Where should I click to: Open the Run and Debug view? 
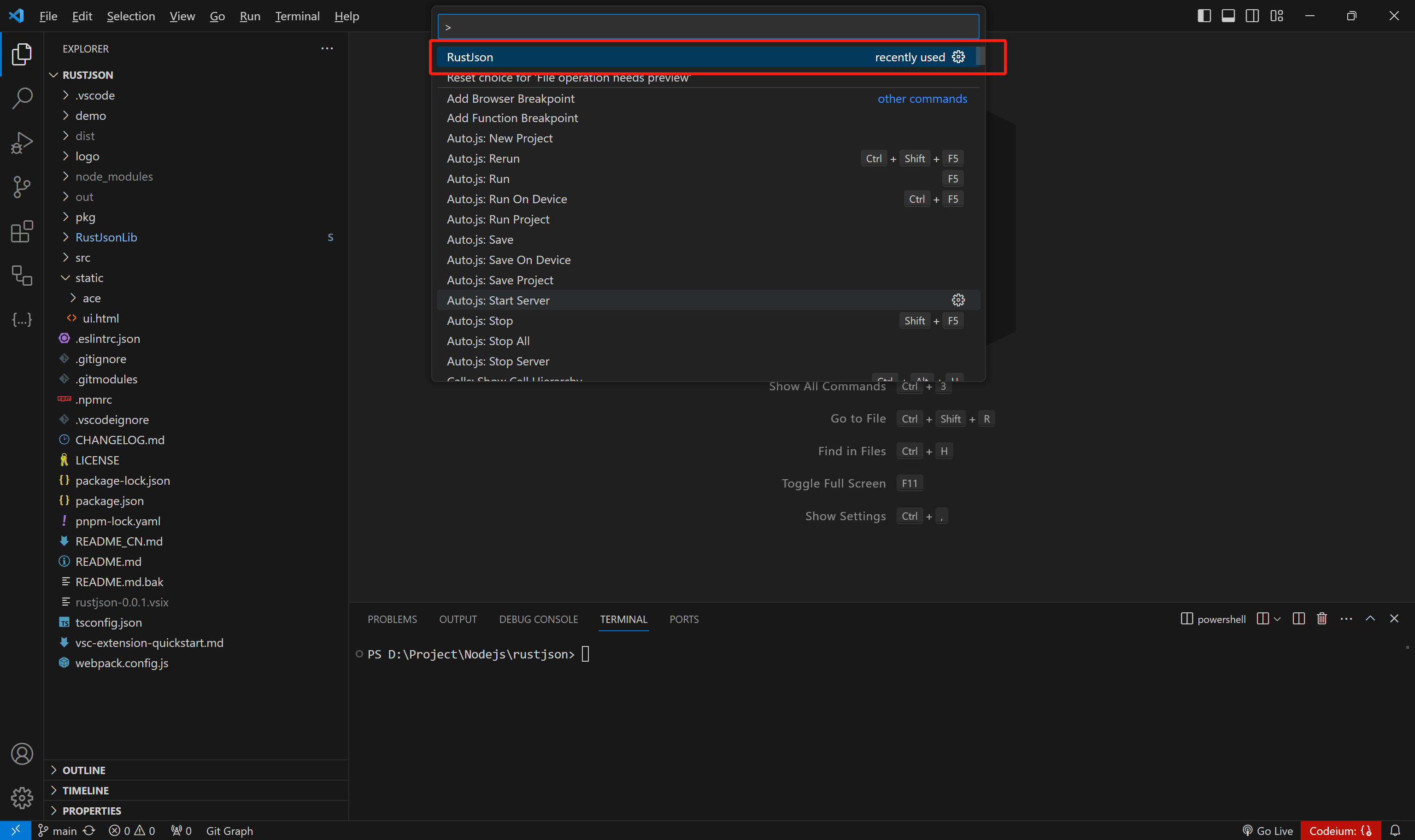22,142
